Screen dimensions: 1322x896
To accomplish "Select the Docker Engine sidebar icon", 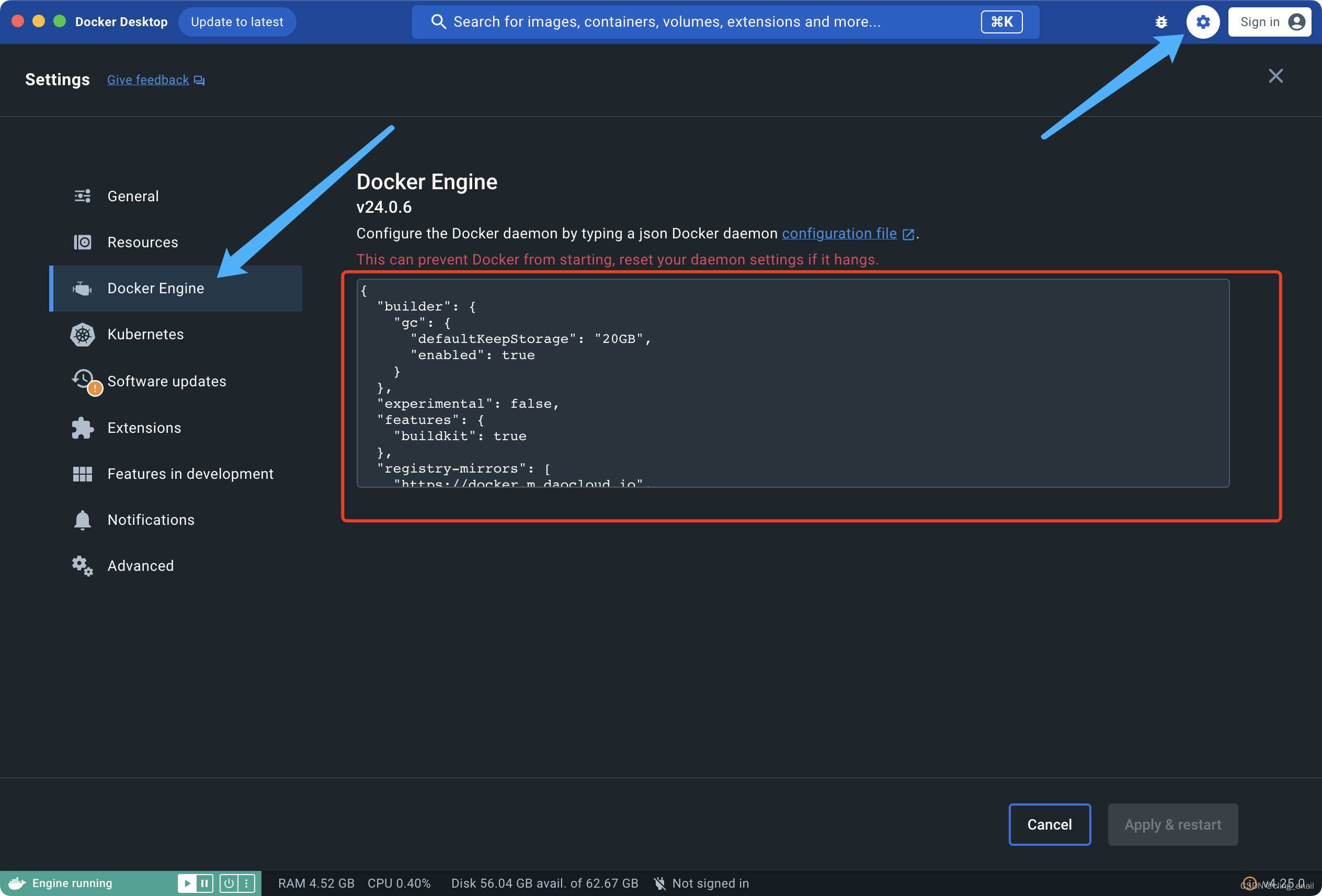I will (x=82, y=288).
